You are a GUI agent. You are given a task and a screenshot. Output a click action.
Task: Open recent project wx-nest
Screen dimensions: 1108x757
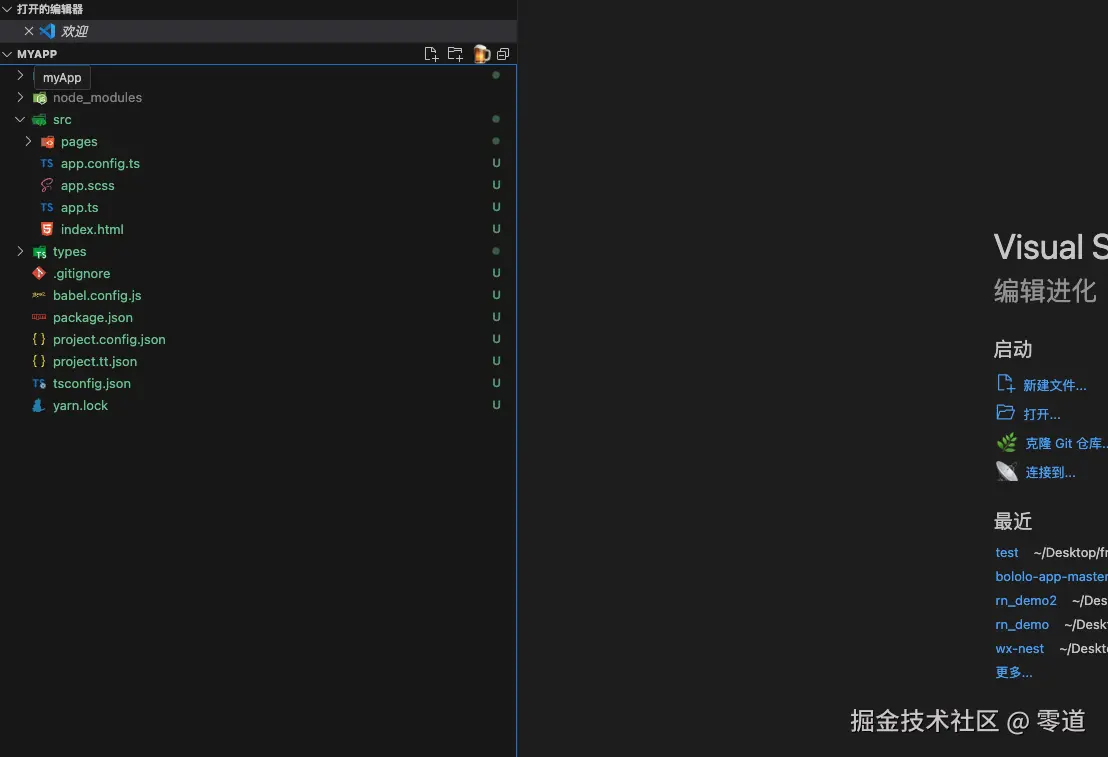click(x=1019, y=649)
